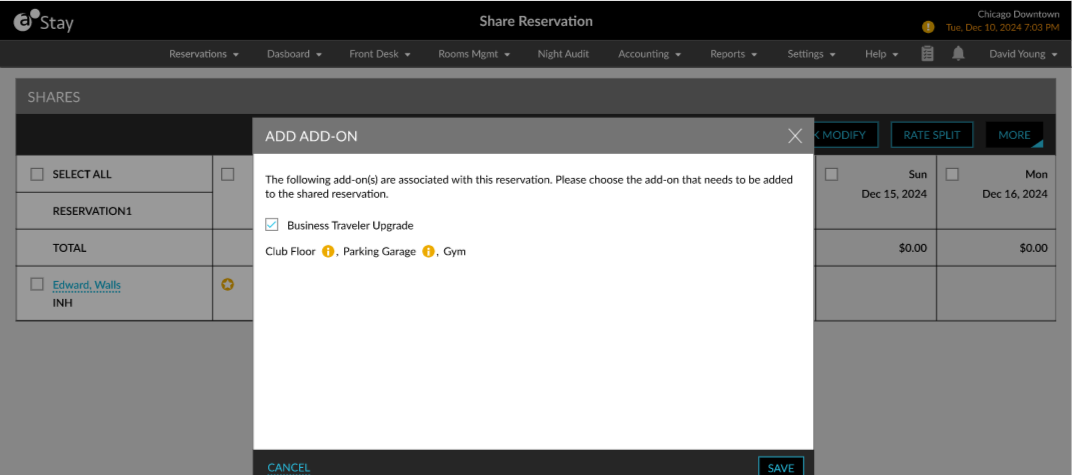The width and height of the screenshot is (1072, 475).
Task: Open the Reservations dropdown menu
Action: click(x=204, y=54)
